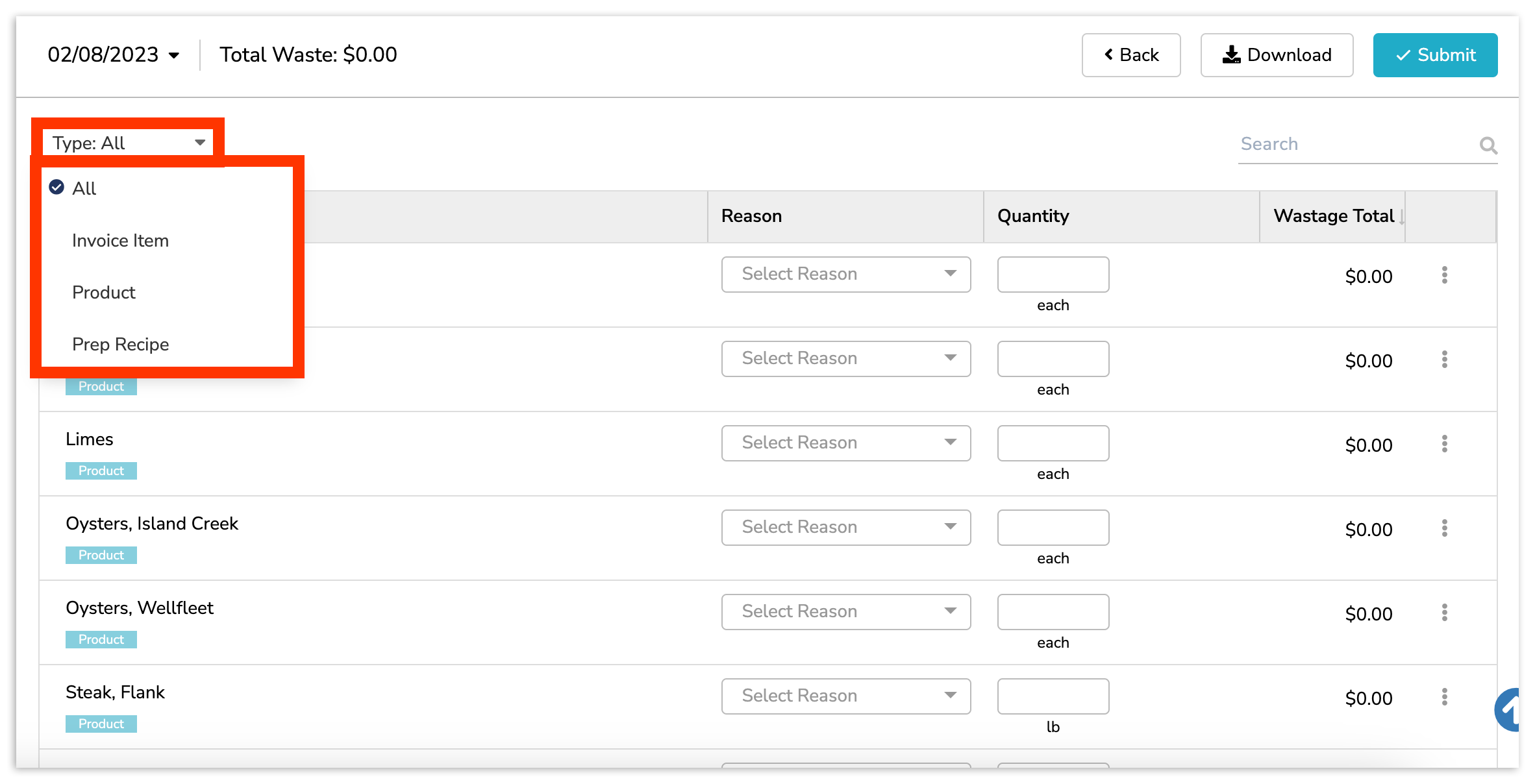Click quantity field for Oysters, Island Creek

click(x=1053, y=528)
